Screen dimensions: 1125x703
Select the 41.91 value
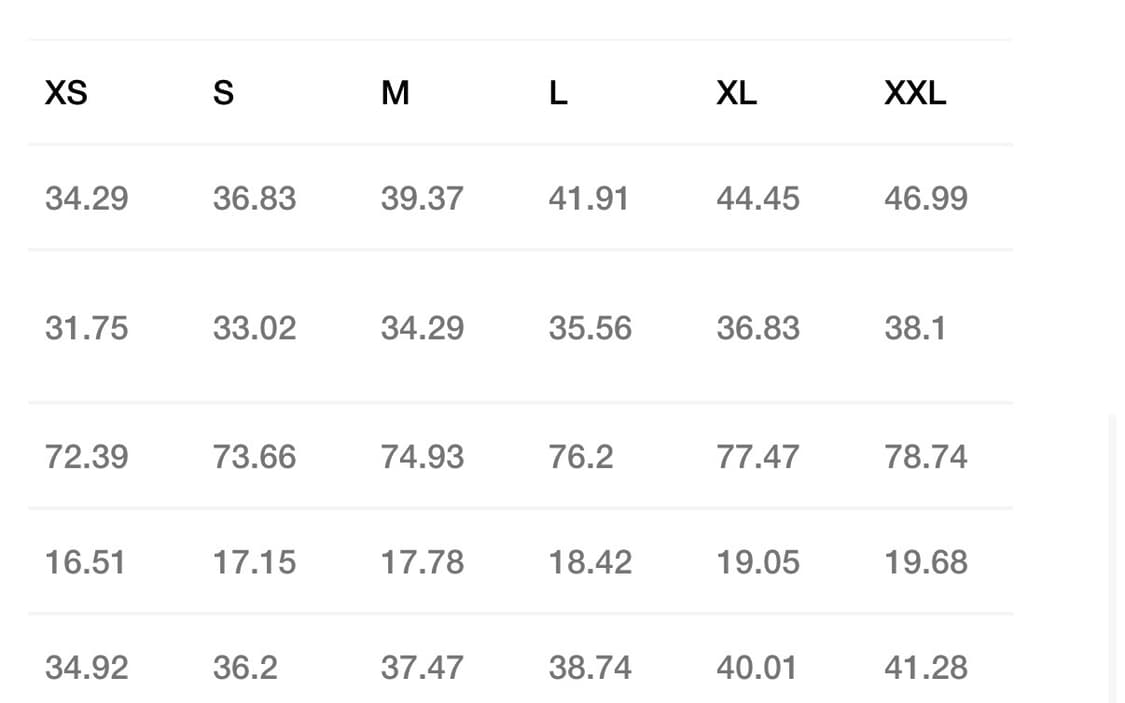tap(588, 198)
